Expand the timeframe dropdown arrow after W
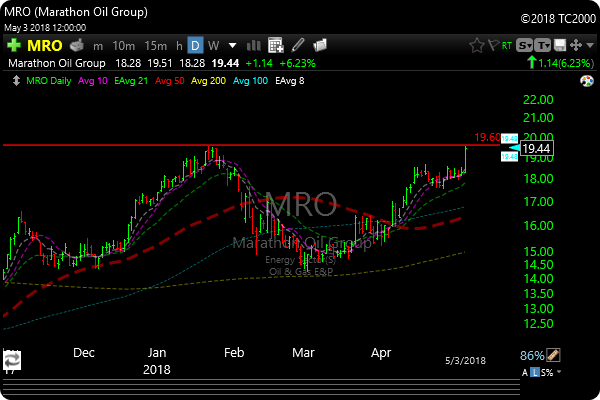This screenshot has width=600, height=400. [x=234, y=45]
